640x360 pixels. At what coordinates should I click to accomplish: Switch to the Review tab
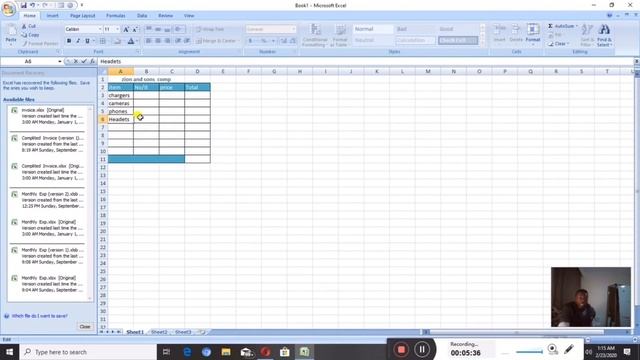click(x=165, y=16)
